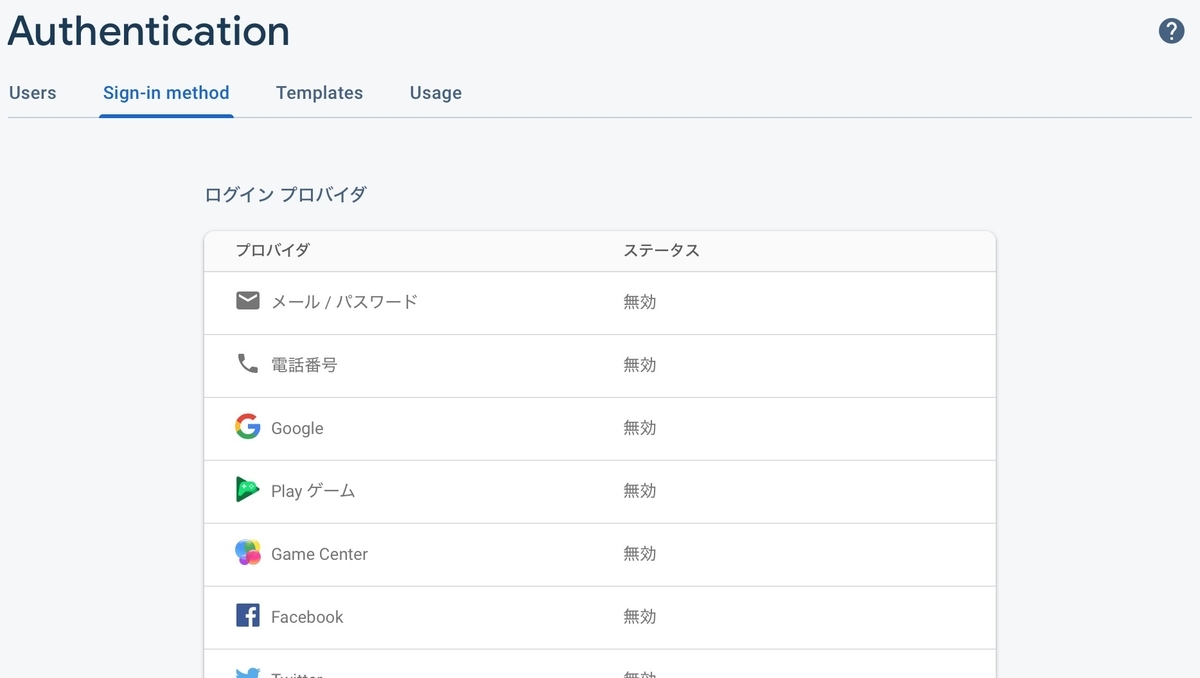Select the Facebook provider label
Image resolution: width=1200 pixels, height=678 pixels.
coord(307,617)
